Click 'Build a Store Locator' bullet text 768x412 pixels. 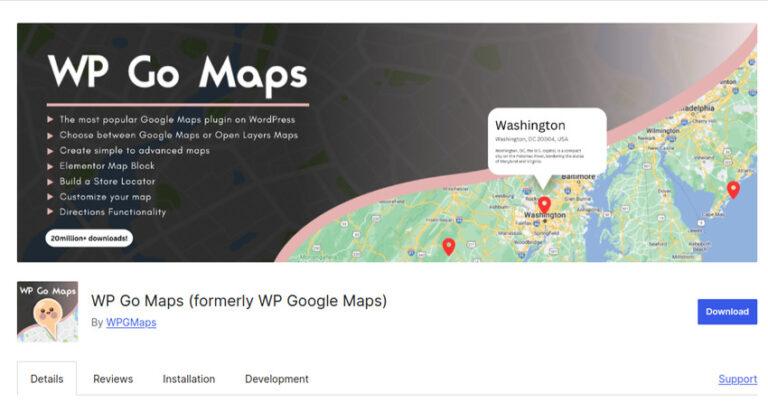(107, 181)
